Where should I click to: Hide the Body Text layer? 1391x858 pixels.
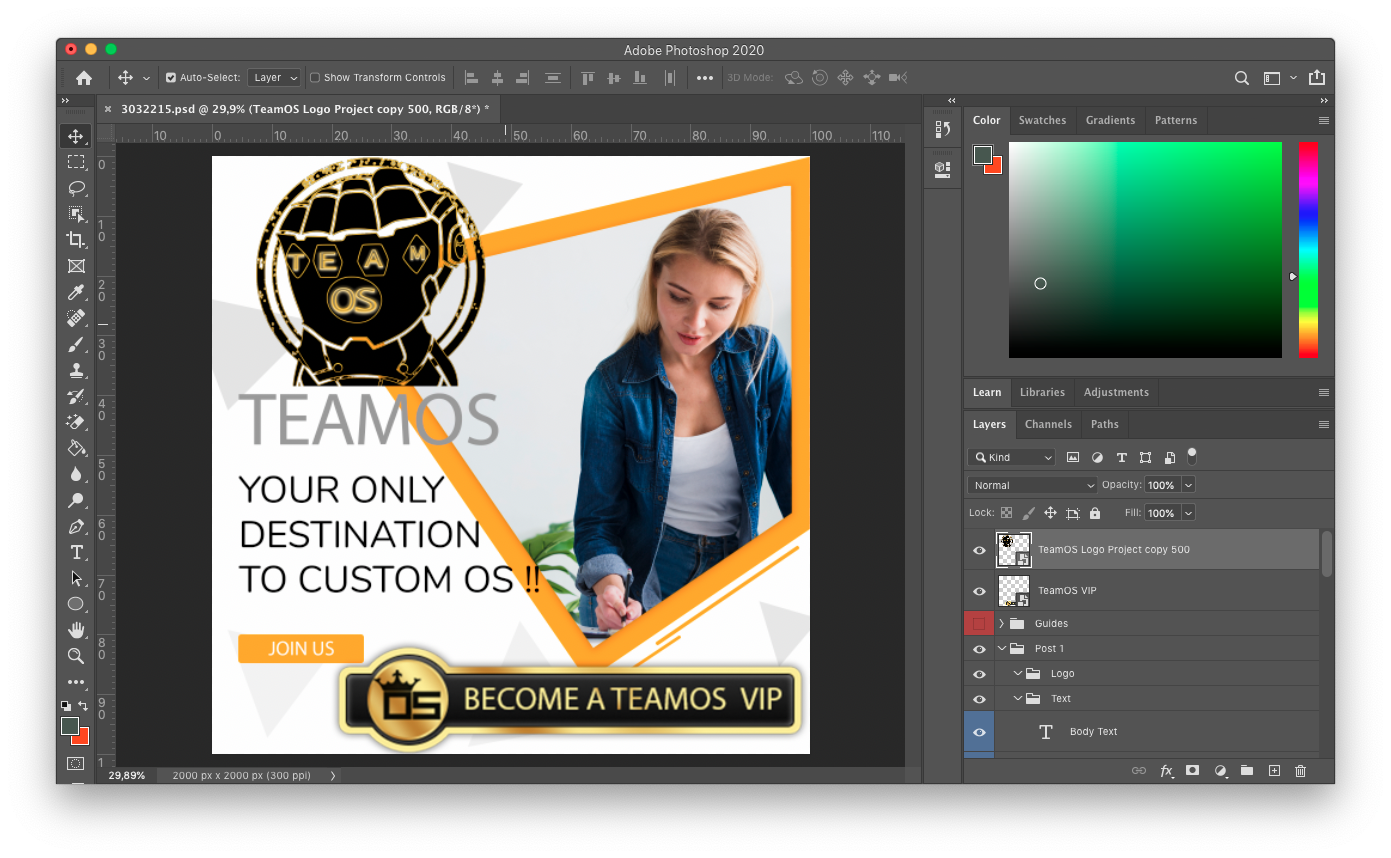[980, 732]
